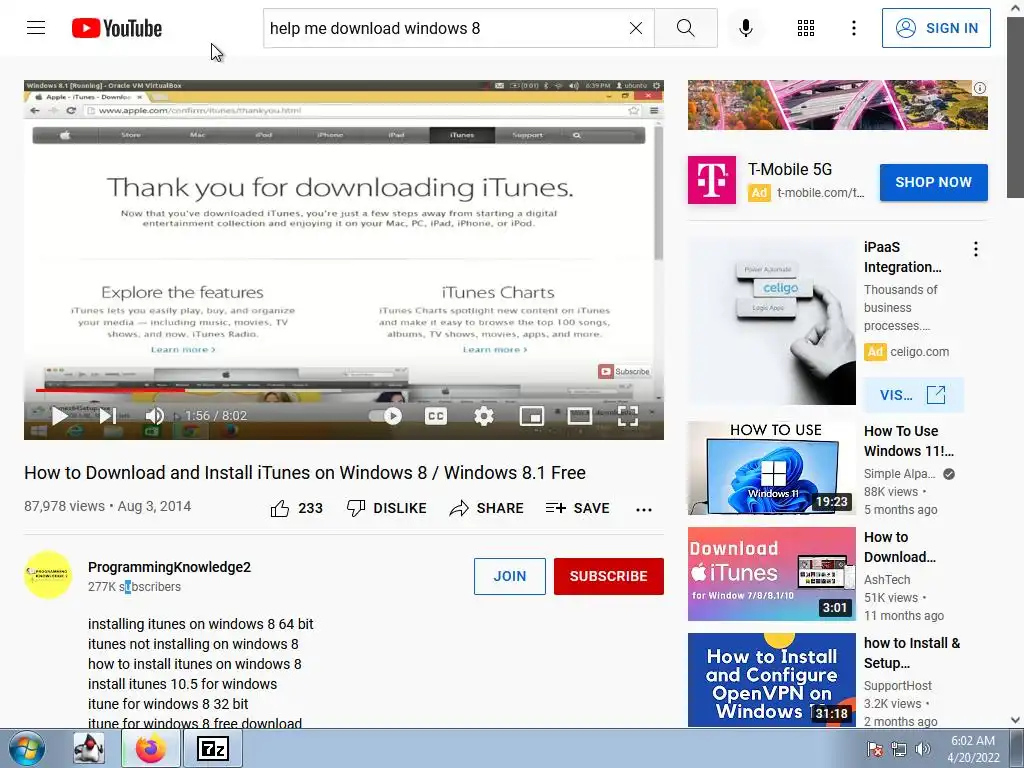
Task: Toggle theater mode
Action: click(x=580, y=416)
